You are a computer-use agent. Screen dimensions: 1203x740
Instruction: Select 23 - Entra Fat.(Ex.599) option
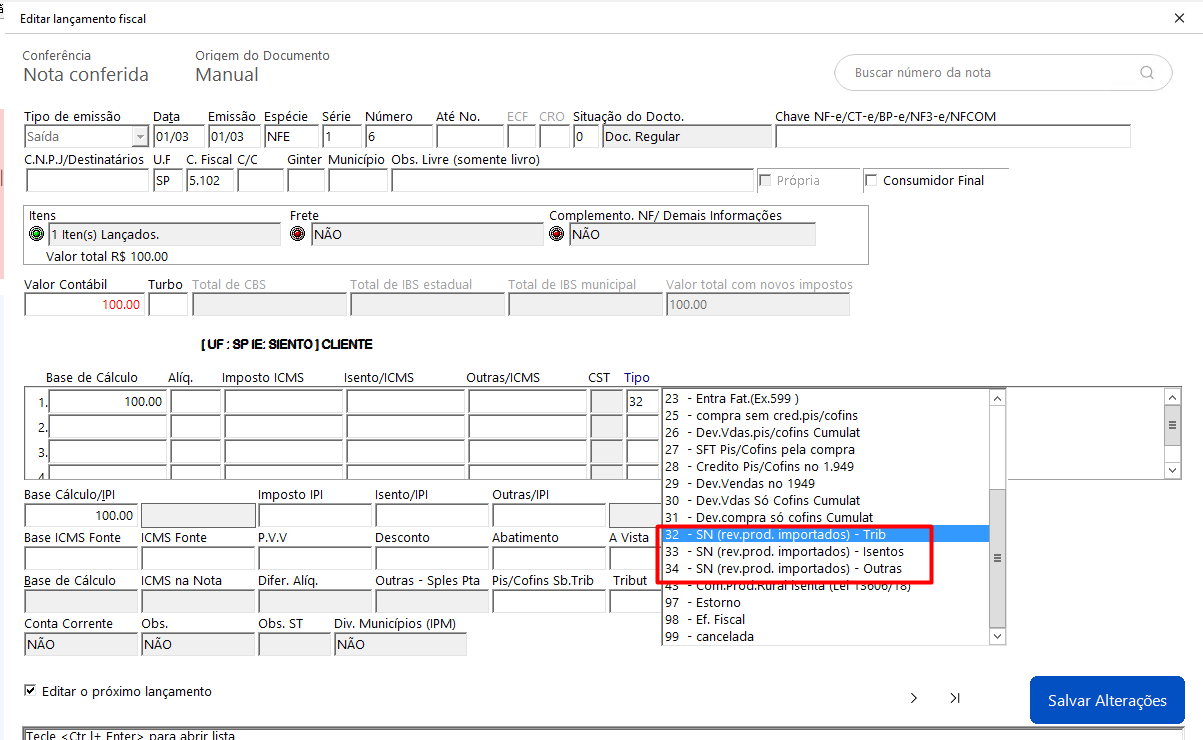click(826, 398)
